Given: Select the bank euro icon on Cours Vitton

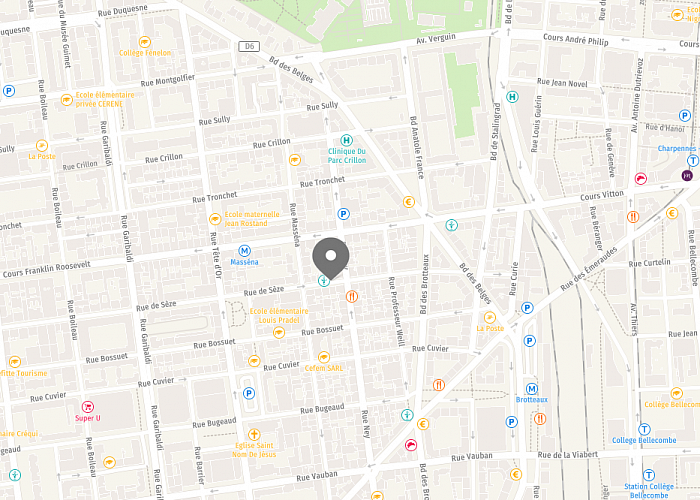Looking at the screenshot, I should click(672, 213).
